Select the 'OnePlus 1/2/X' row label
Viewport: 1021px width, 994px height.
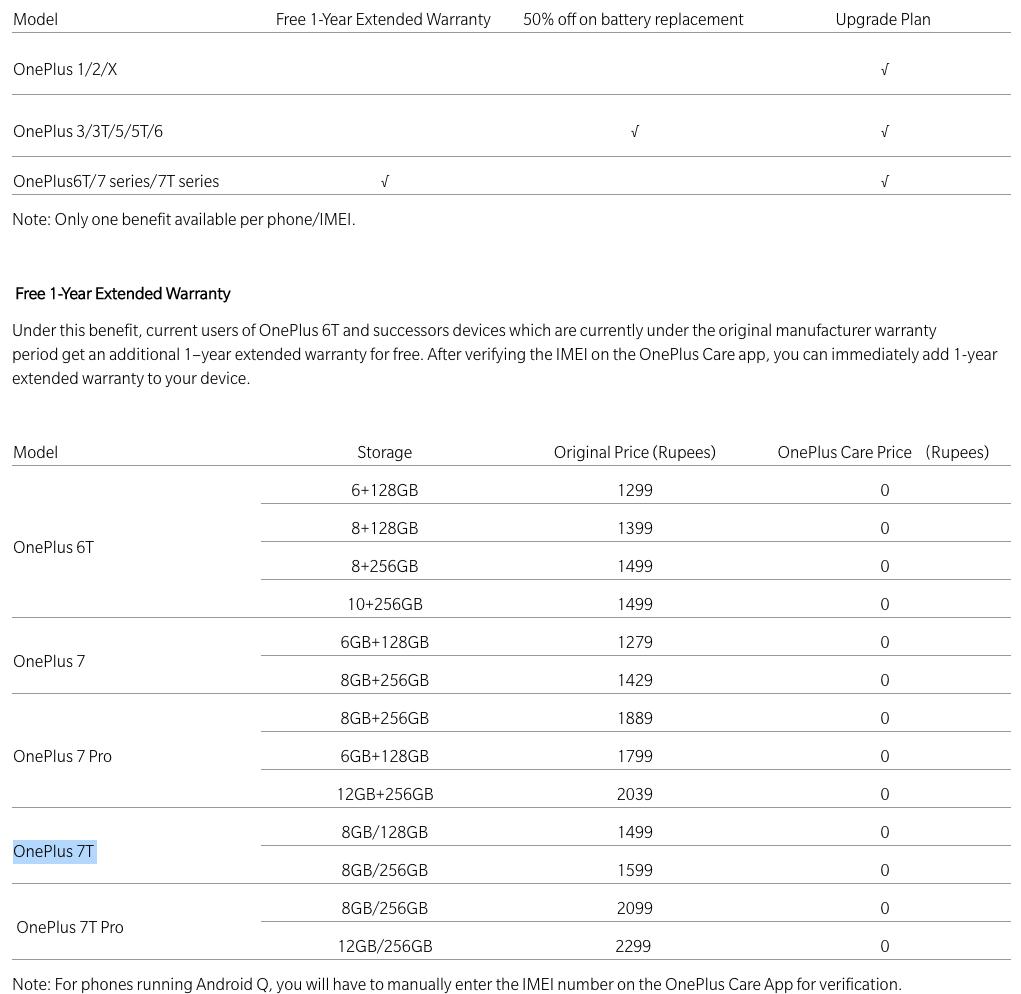point(65,69)
